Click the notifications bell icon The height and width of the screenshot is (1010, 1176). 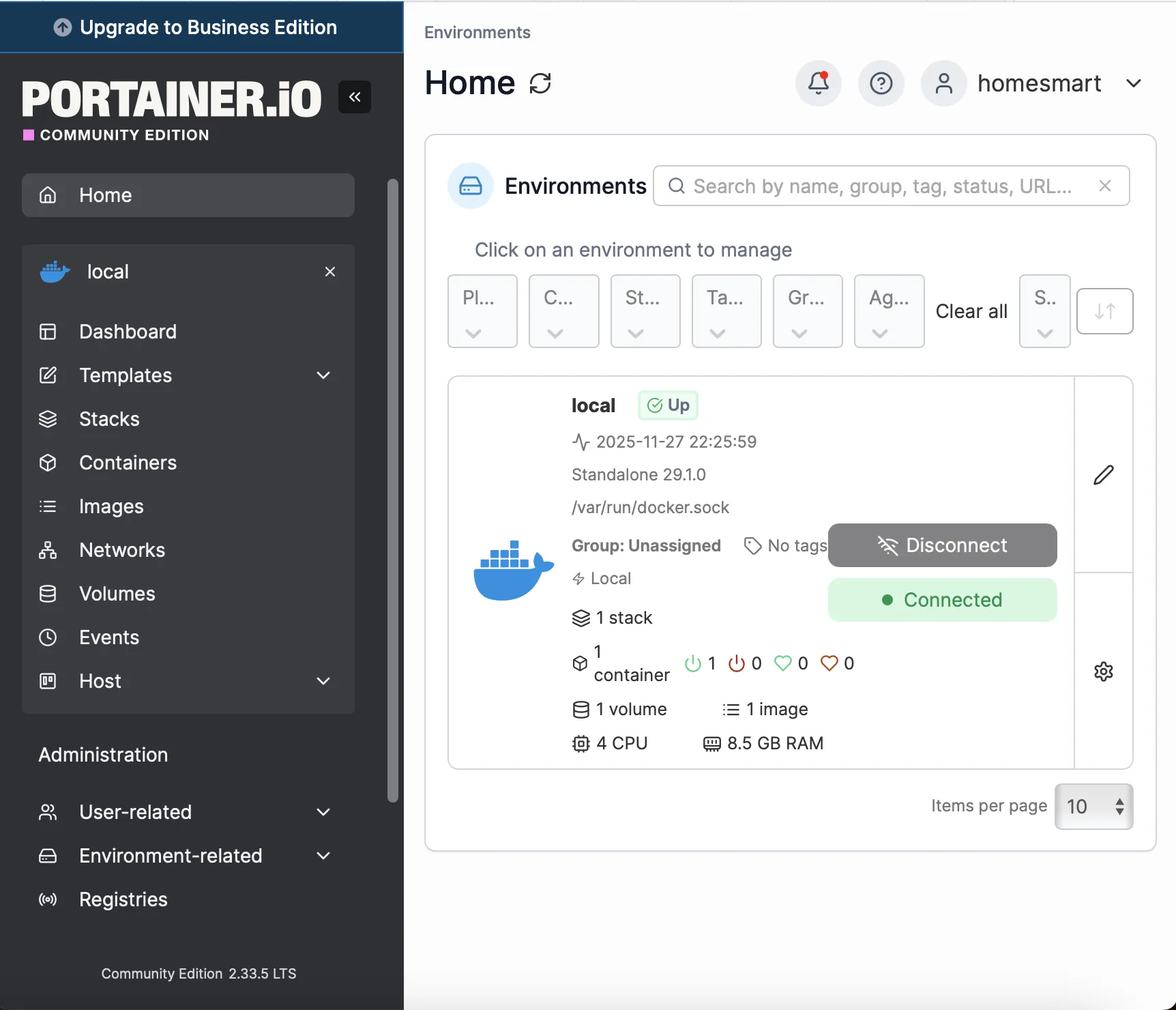[818, 83]
